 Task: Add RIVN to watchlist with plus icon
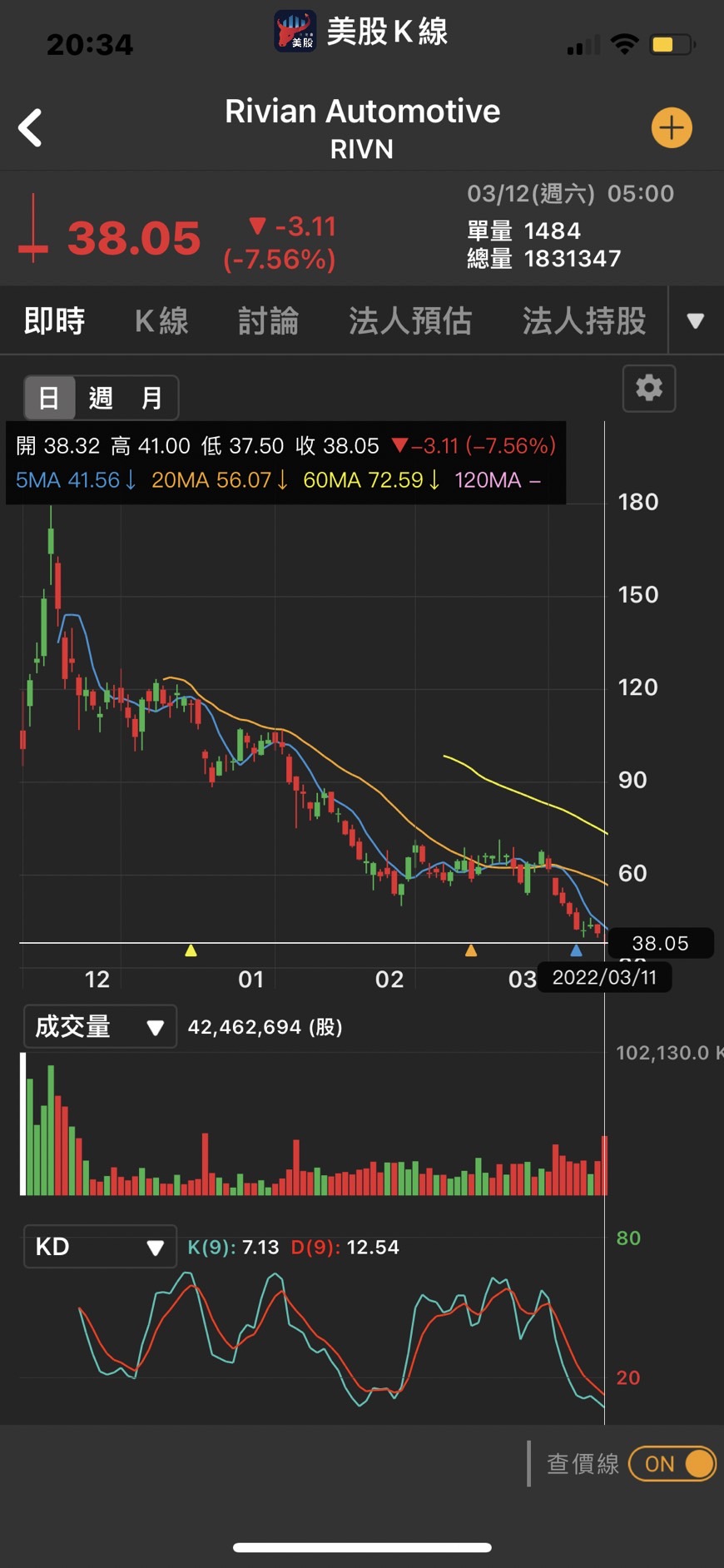[672, 128]
